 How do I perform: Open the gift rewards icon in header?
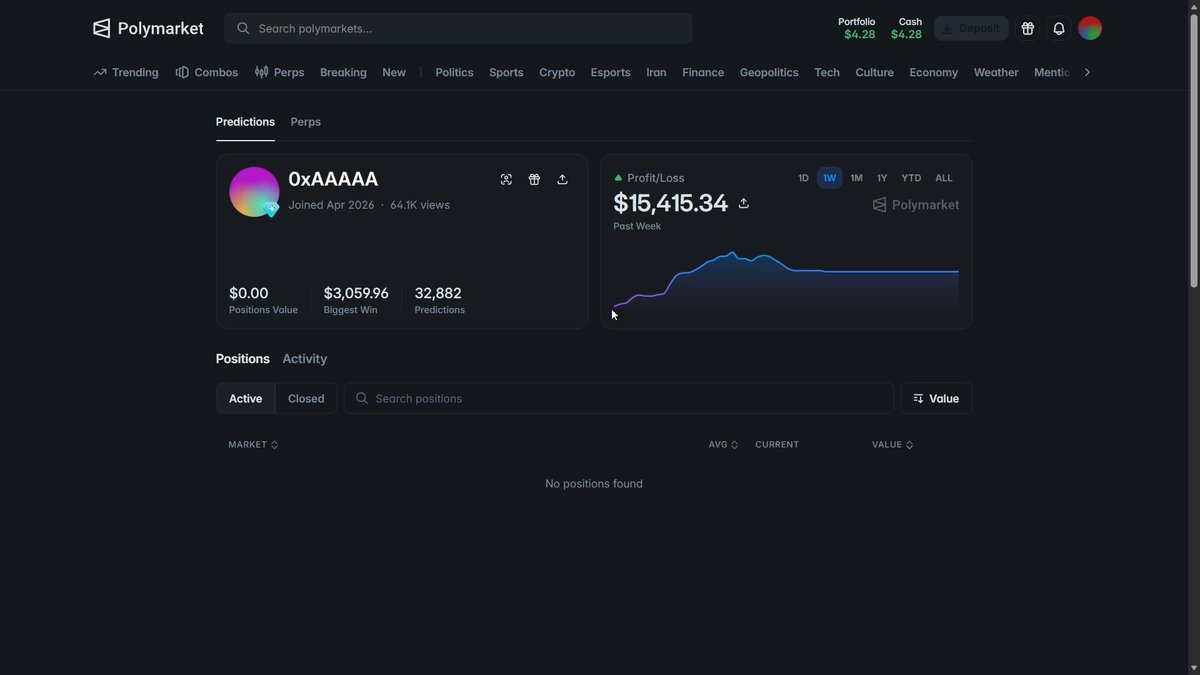point(1027,28)
